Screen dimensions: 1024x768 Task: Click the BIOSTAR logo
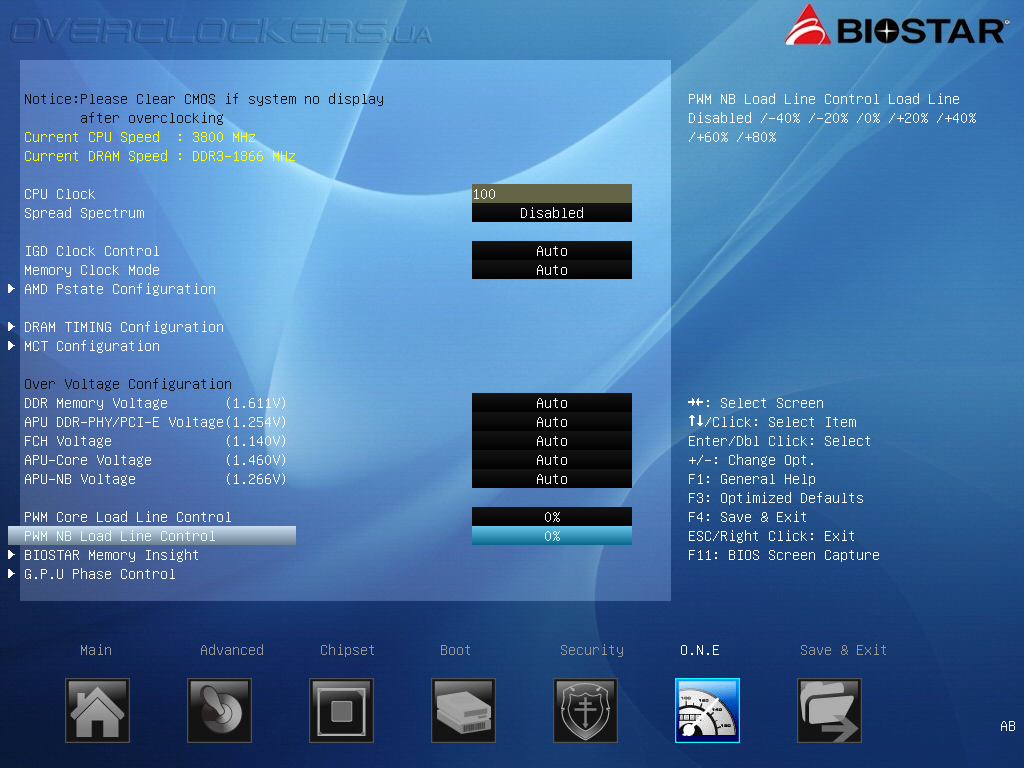895,26
